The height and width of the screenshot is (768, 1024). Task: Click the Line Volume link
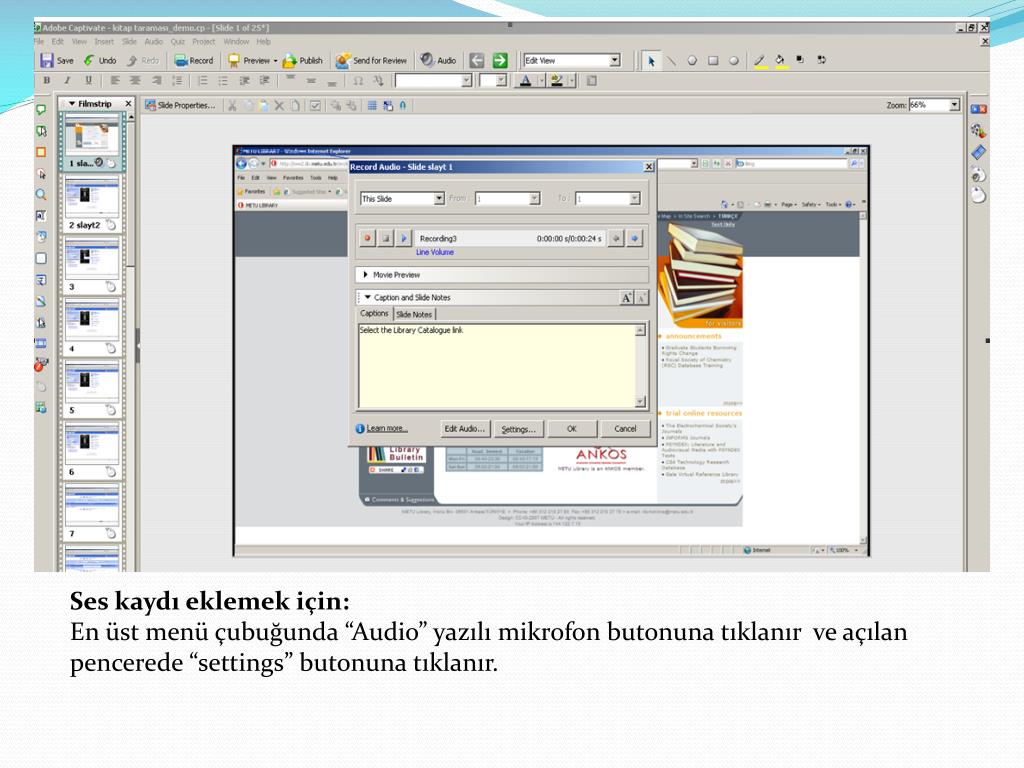coord(435,252)
